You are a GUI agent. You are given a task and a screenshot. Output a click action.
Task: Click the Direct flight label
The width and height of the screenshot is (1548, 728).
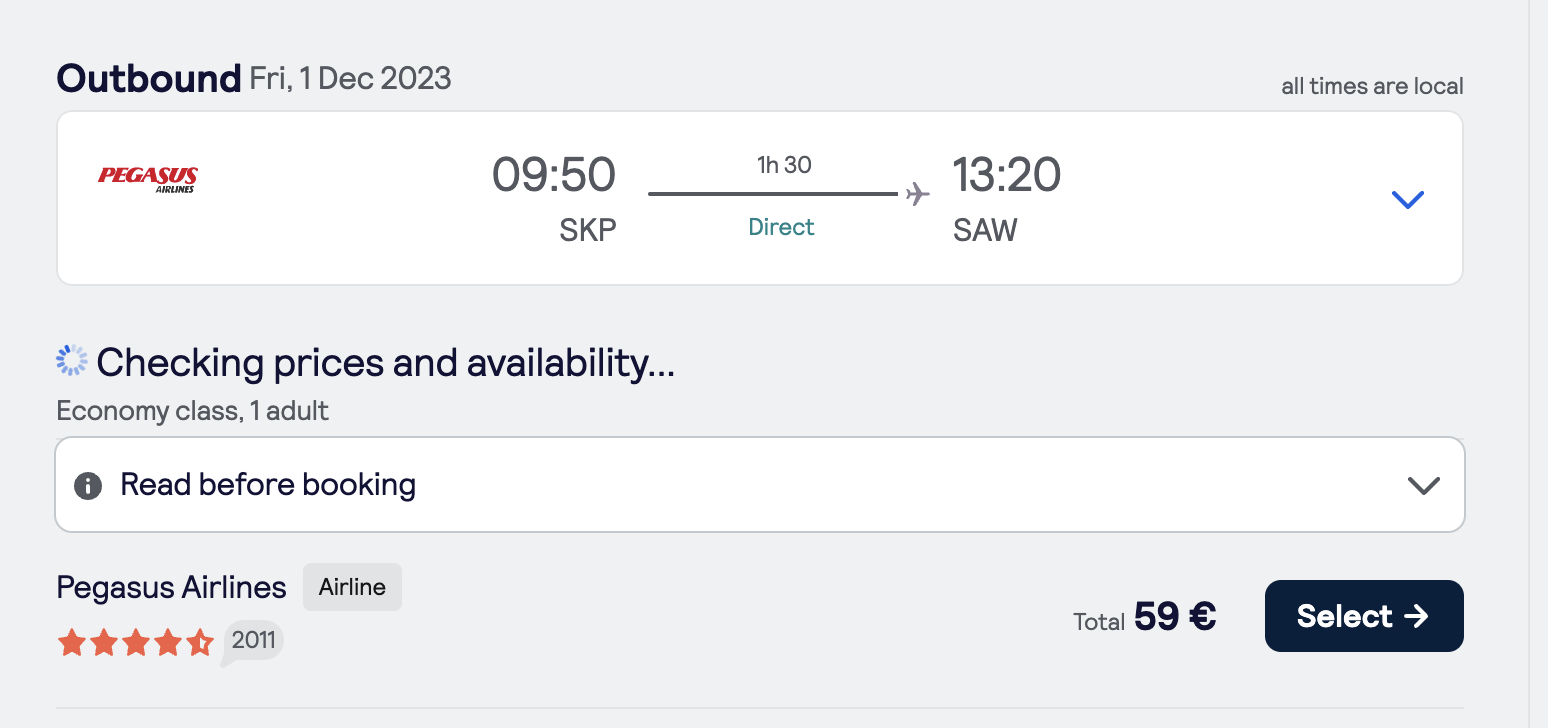point(781,227)
